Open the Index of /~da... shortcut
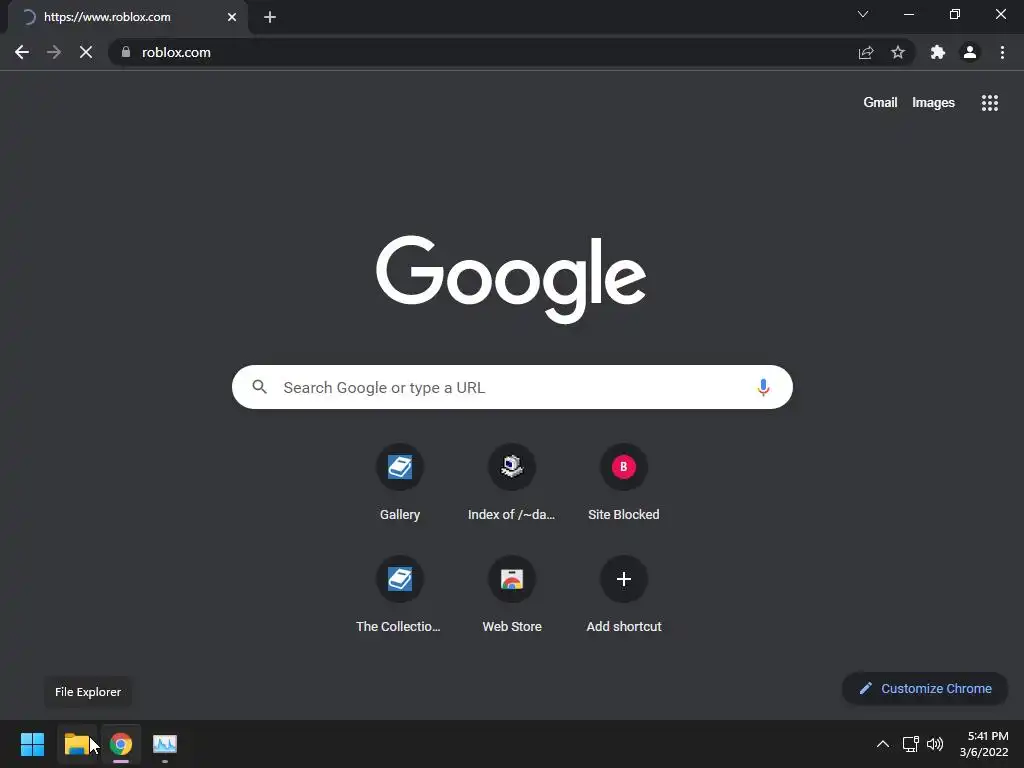This screenshot has width=1024, height=768. [512, 483]
